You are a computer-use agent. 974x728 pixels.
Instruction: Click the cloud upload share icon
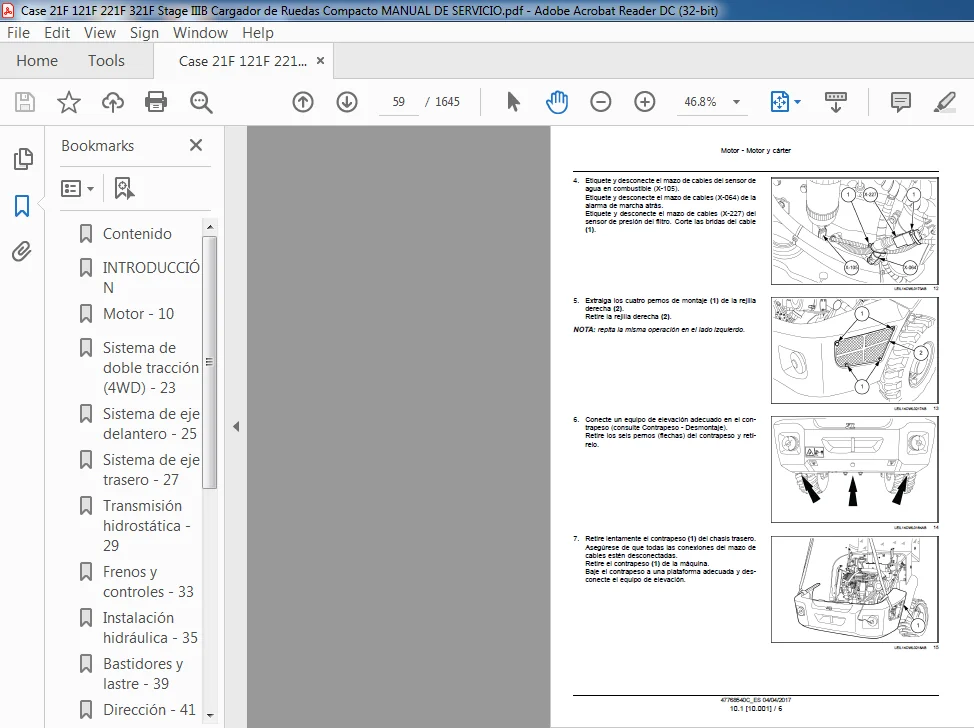(112, 102)
